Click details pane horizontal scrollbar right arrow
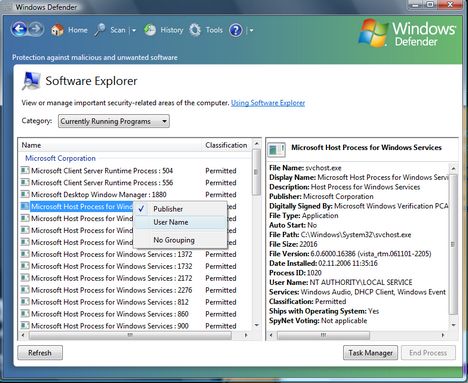468x383 pixels. pyautogui.click(x=443, y=335)
